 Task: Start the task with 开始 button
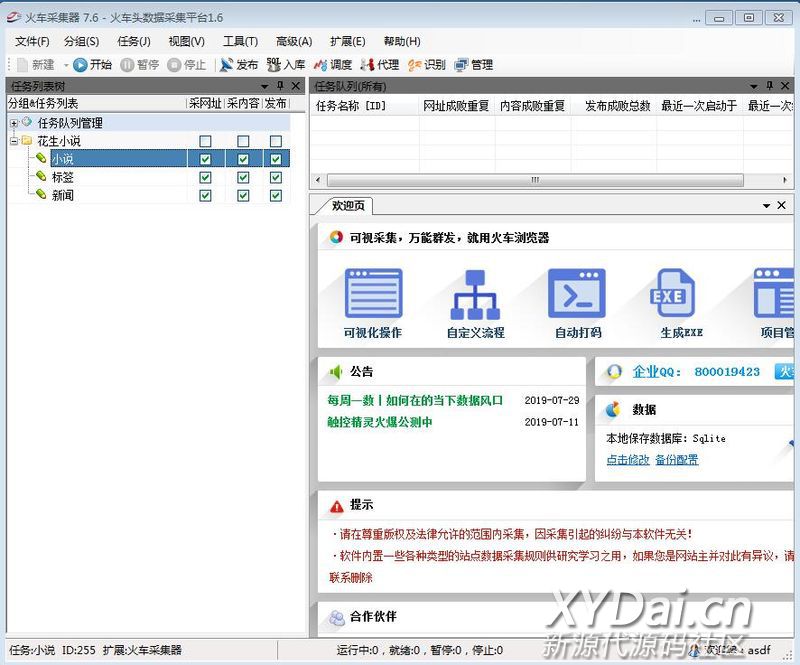pos(92,65)
